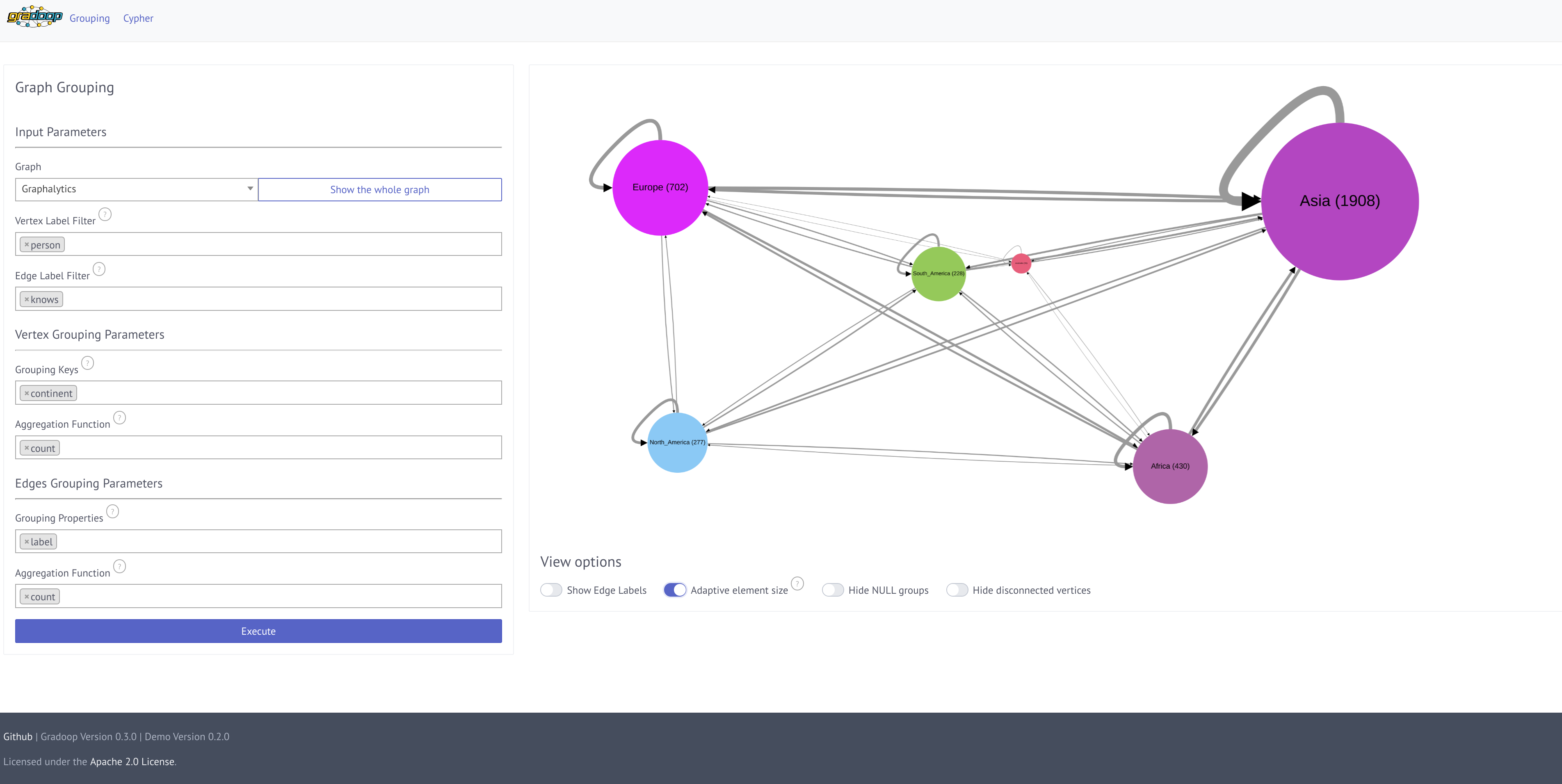1562x784 pixels.
Task: Enable the Show Edge Labels toggle
Action: click(x=550, y=590)
